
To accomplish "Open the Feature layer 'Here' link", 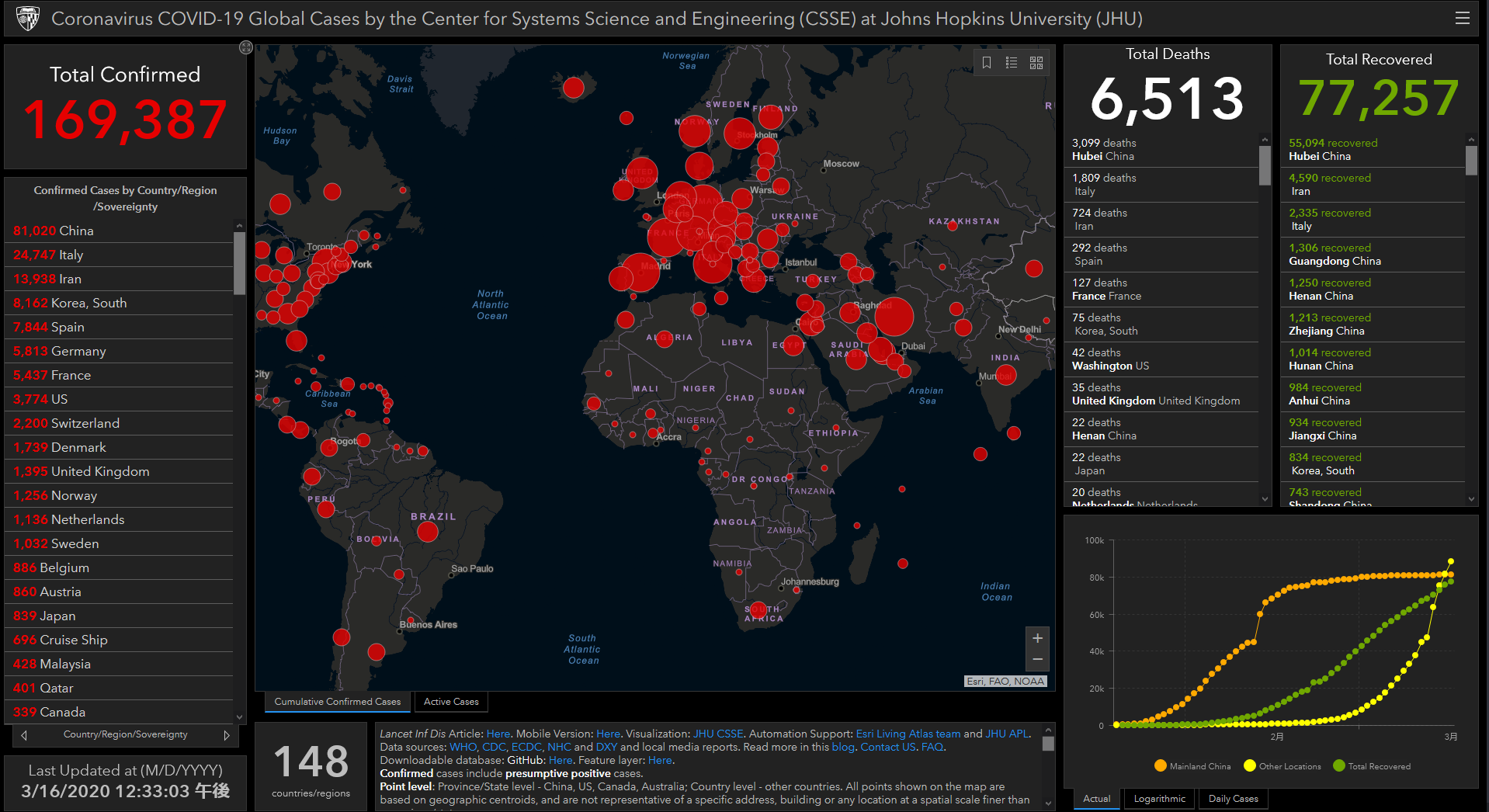I will point(660,760).
